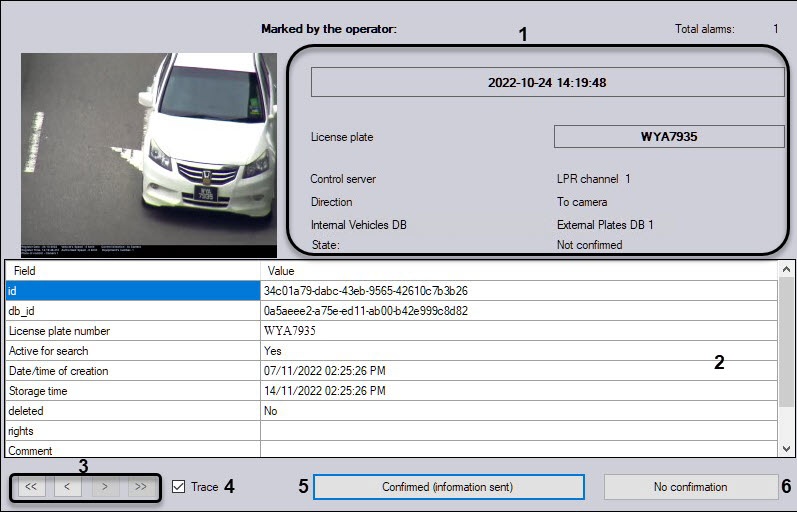
Task: Select the Storage time row
Action: 132,391
